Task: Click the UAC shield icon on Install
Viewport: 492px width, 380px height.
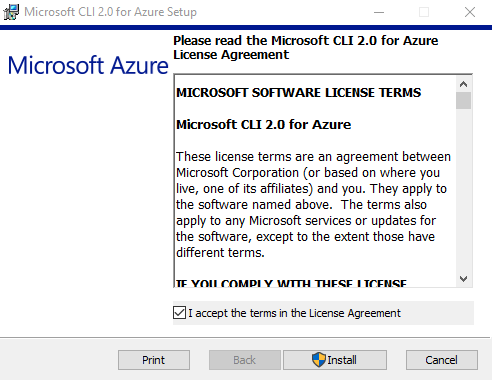Action: click(319, 360)
